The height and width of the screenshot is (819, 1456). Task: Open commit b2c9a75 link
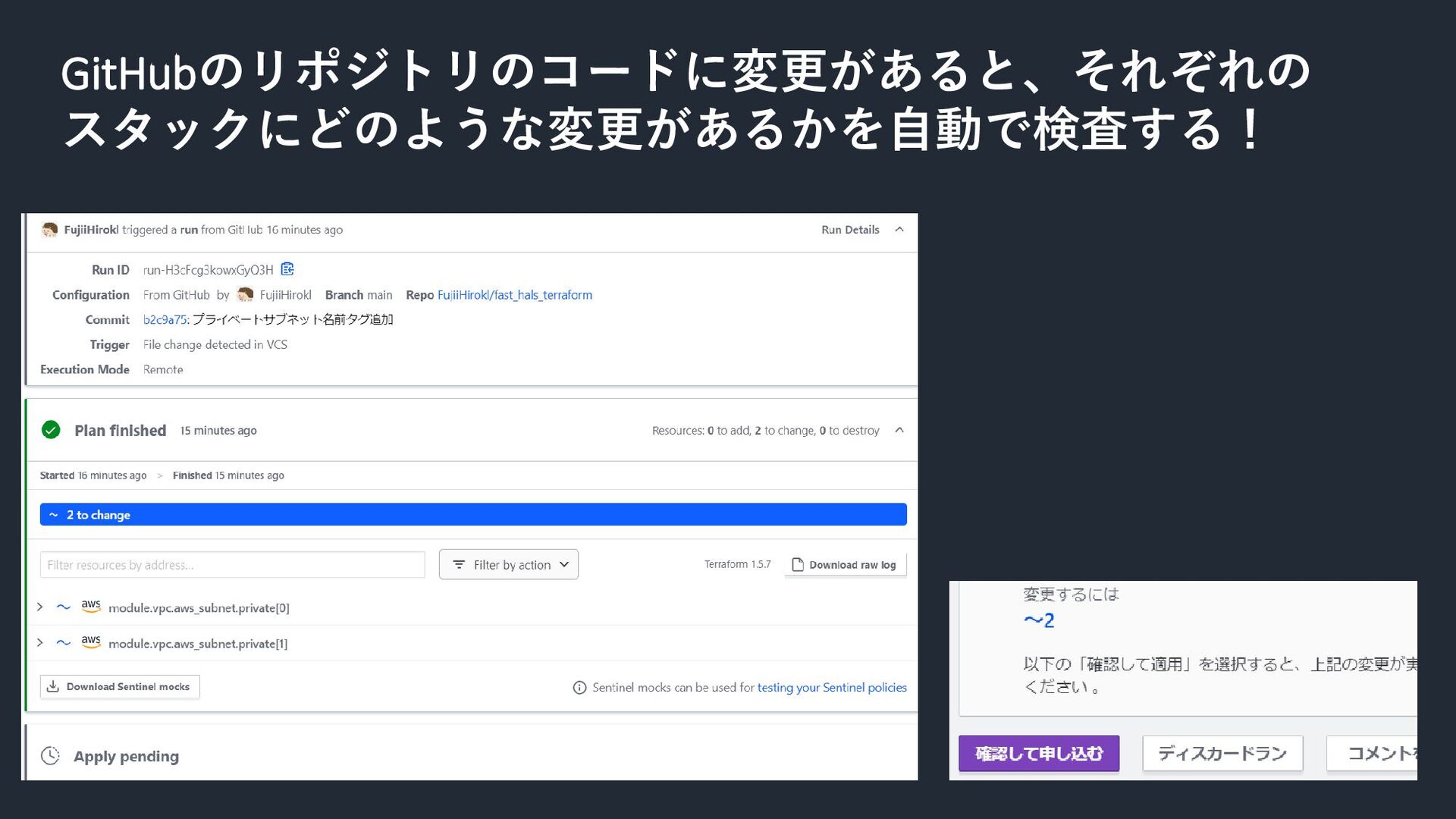pos(165,320)
